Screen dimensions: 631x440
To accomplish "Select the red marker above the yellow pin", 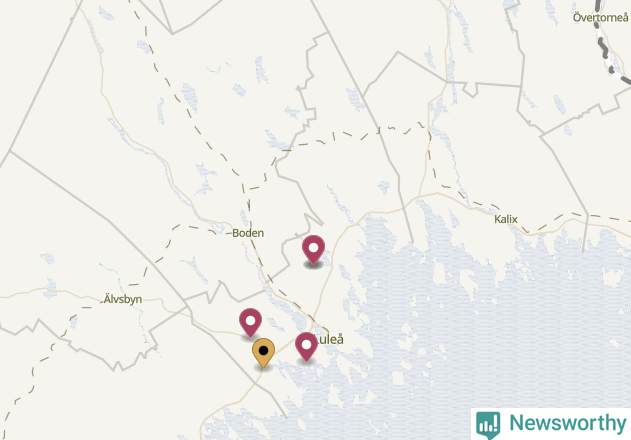I will pyautogui.click(x=250, y=322).
